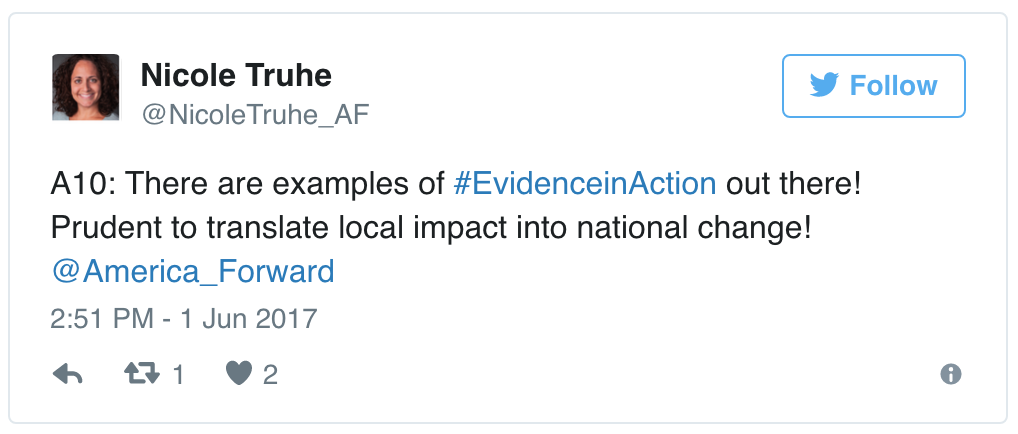Open the #EvidenceinAction hashtag link
Screen dimensions: 1018x434
tap(585, 185)
